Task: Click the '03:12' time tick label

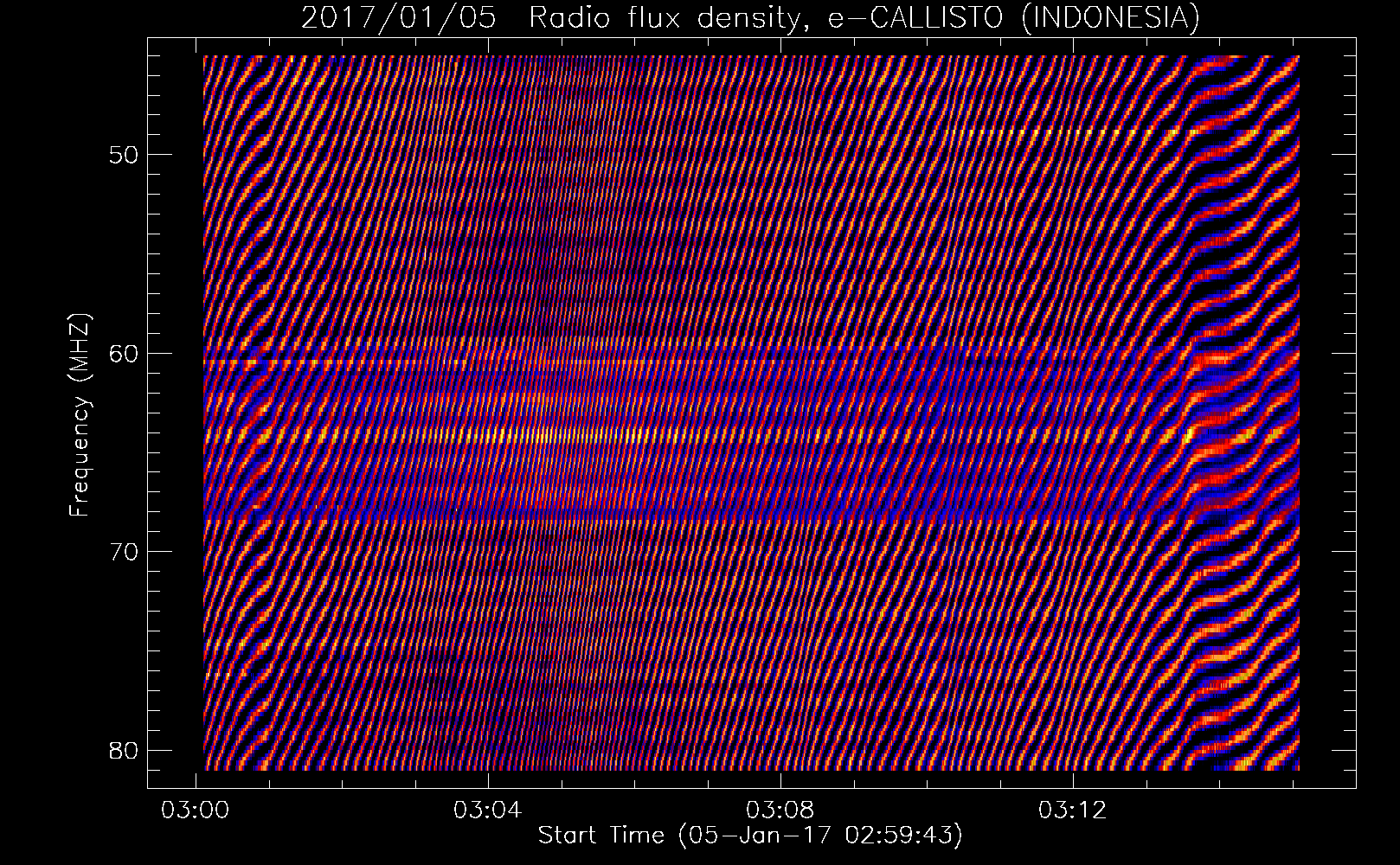Action: 1073,811
